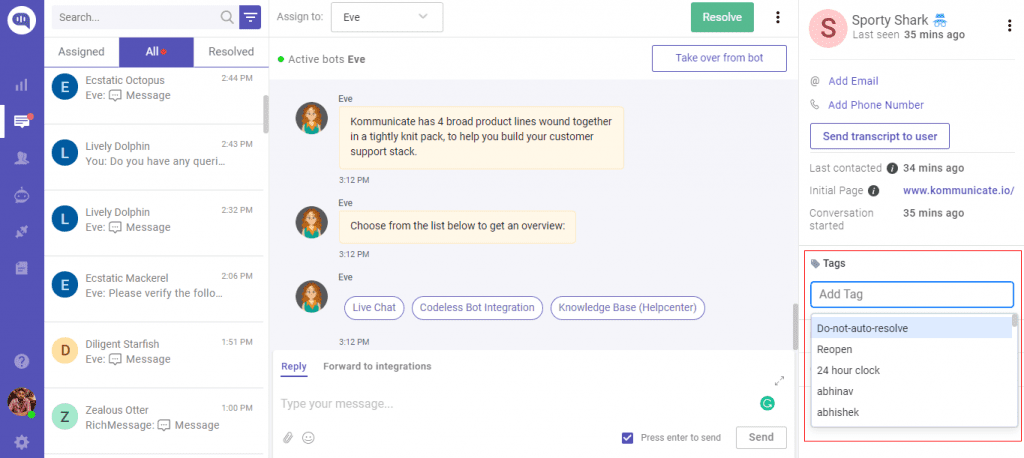Click the attachment paperclip icon
This screenshot has height=458, width=1024.
point(287,438)
